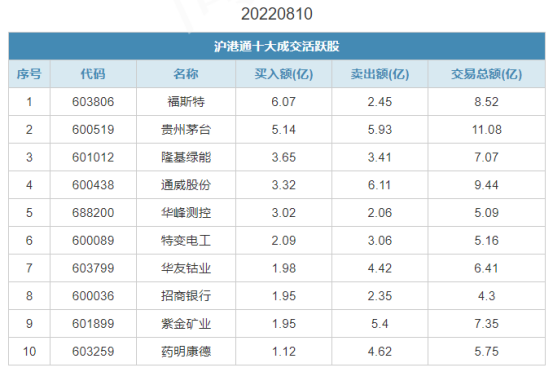The image size is (554, 372).
Task: Click stock name 紫金矿业
Action: [186, 324]
